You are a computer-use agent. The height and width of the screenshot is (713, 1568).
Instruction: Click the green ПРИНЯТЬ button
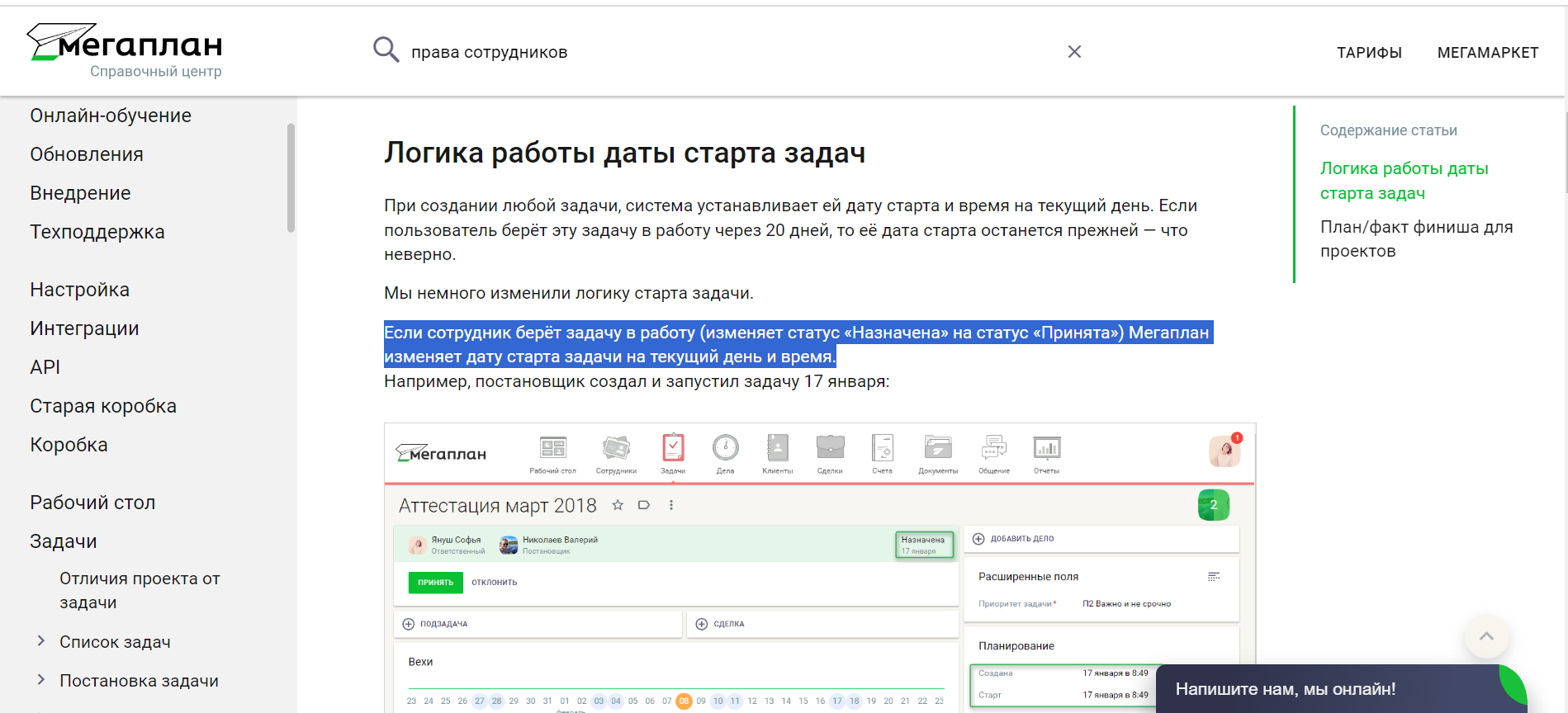coord(435,583)
